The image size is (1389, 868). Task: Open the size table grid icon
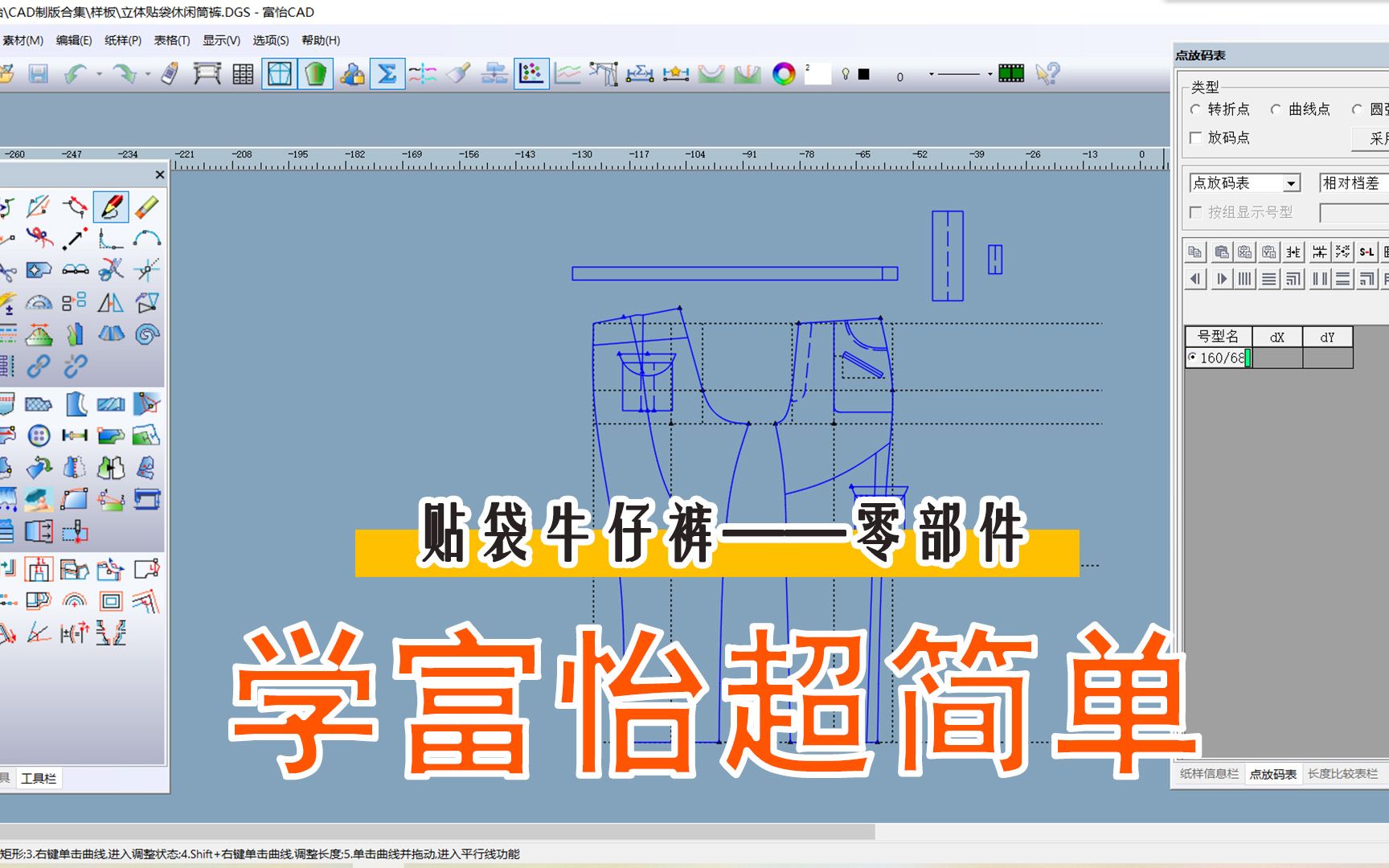tap(243, 74)
